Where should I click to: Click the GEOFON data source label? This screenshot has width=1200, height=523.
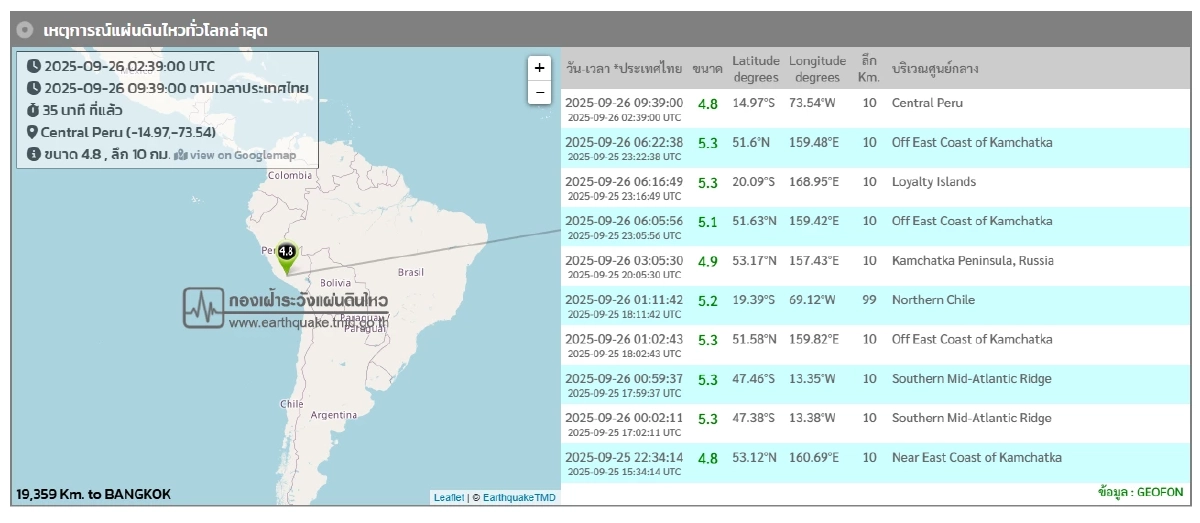1140,492
